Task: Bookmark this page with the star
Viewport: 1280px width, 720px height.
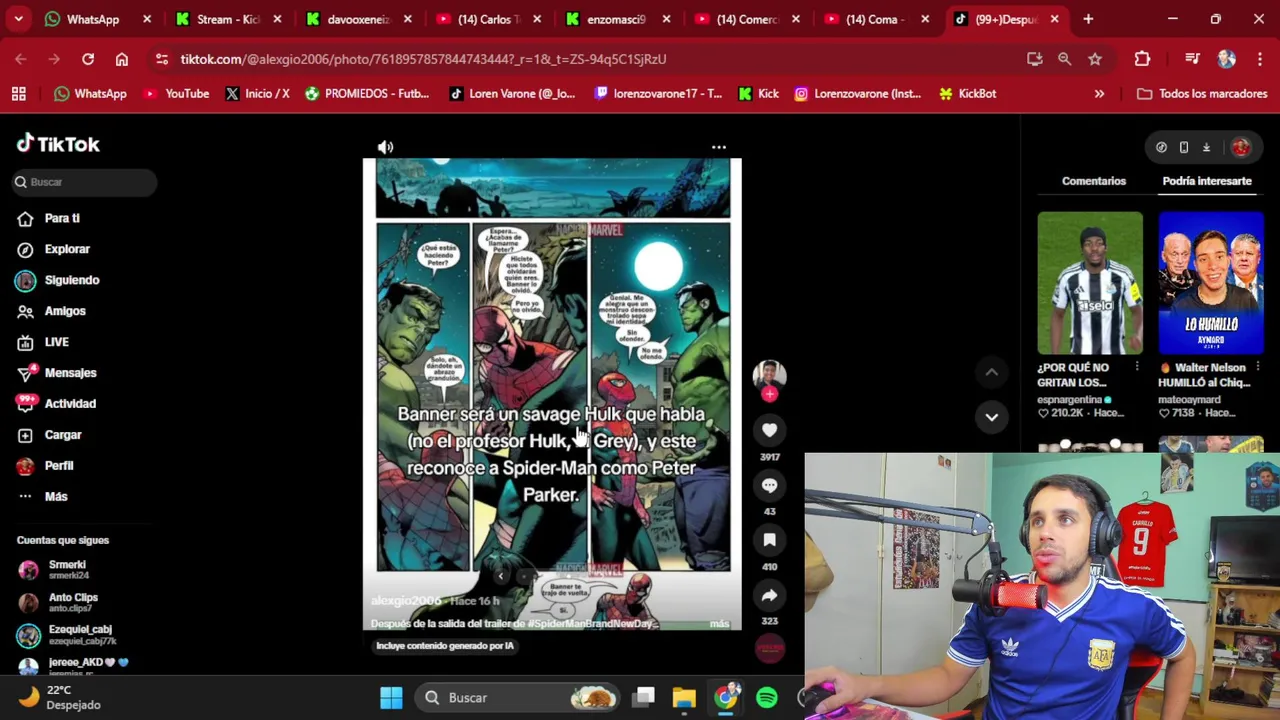Action: click(1095, 59)
